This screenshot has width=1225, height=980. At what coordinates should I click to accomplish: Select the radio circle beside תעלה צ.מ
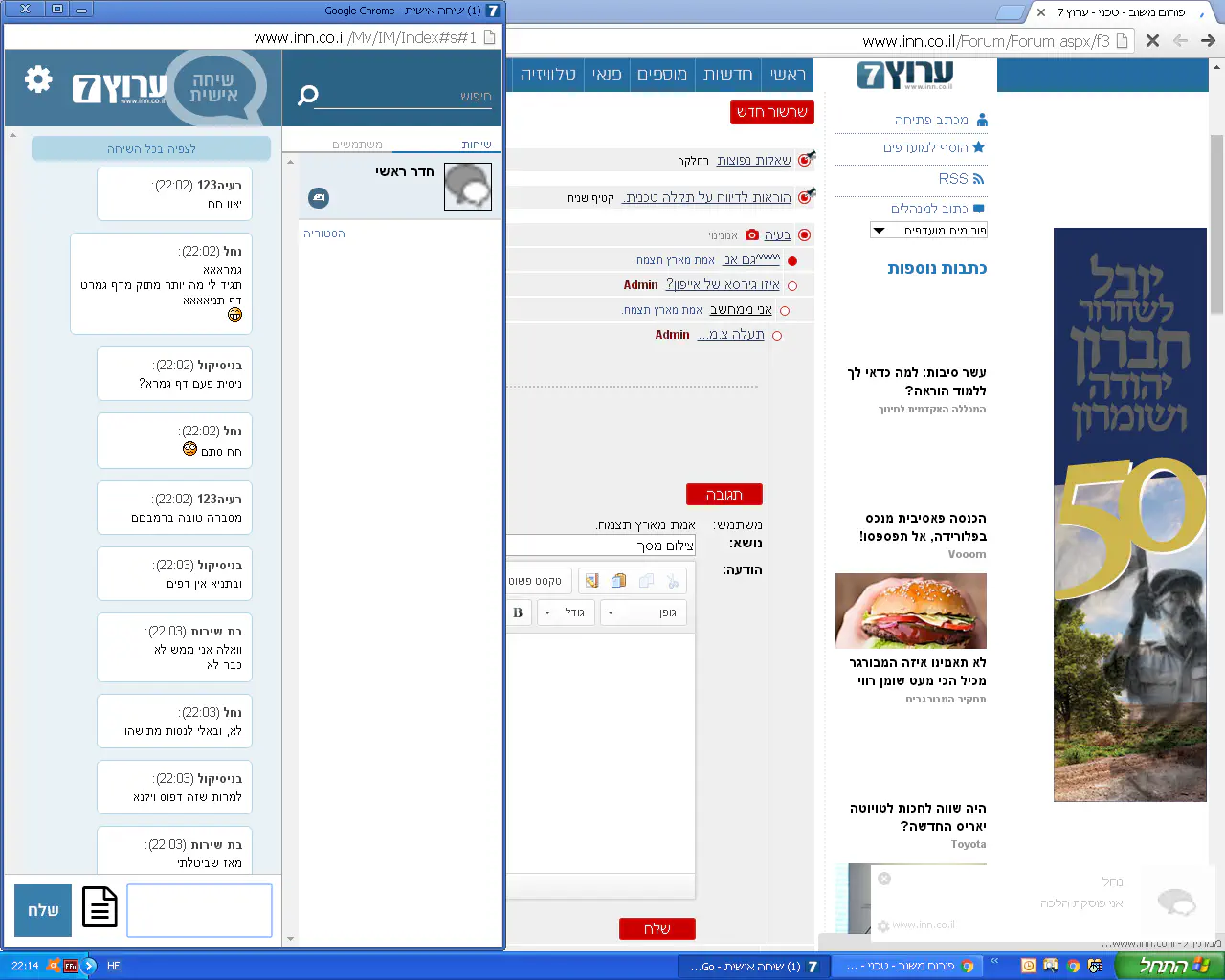[x=777, y=336]
